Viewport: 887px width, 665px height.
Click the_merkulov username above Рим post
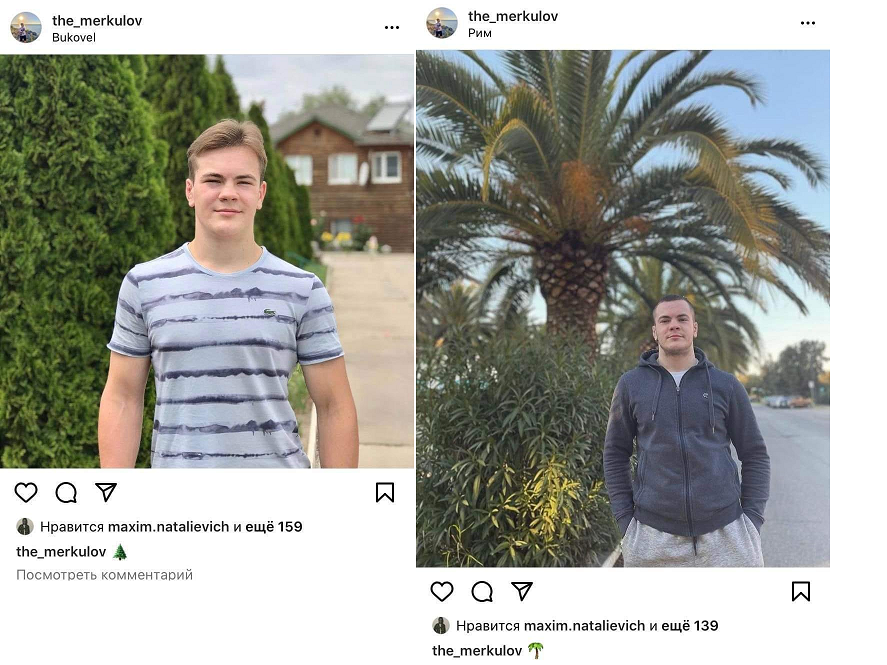[513, 16]
